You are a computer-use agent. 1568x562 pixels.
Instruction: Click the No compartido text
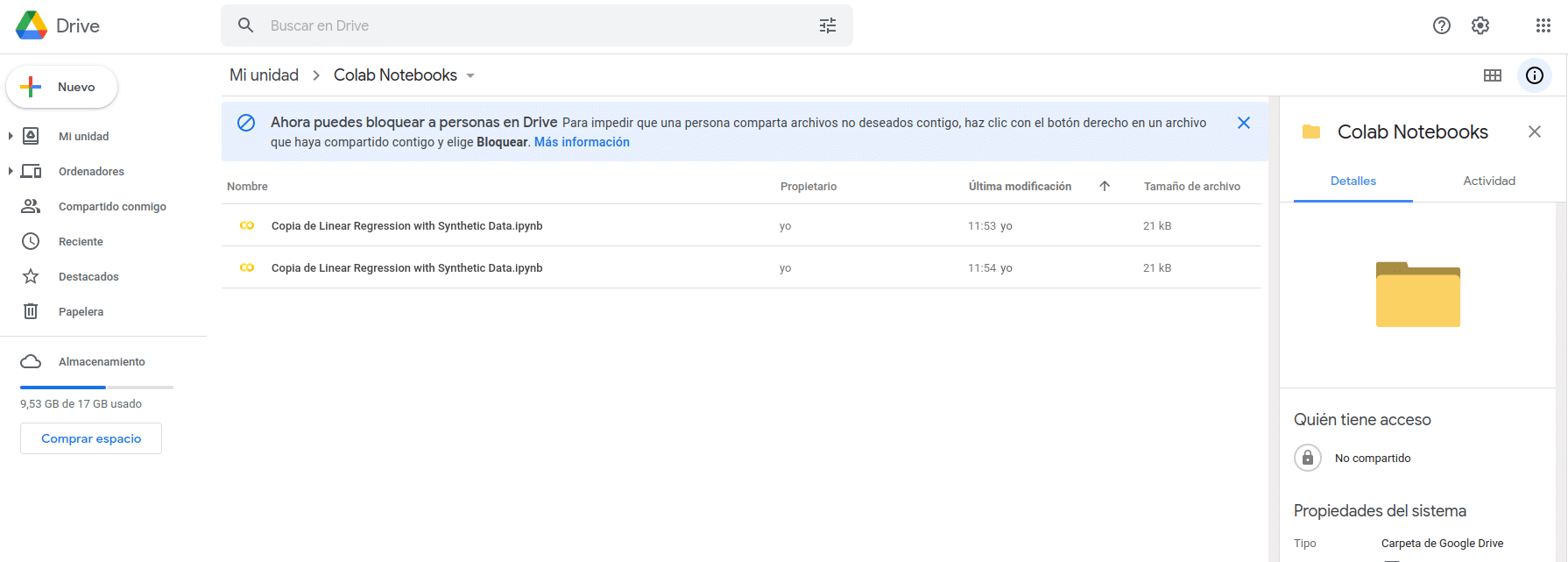1373,458
